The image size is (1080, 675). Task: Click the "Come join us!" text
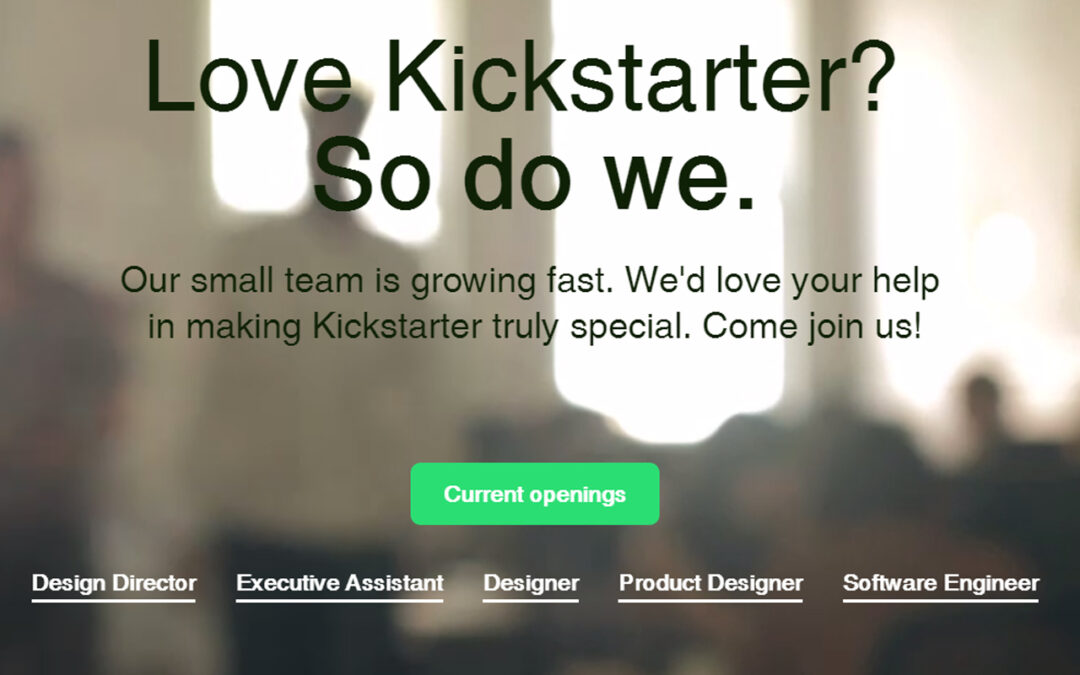pos(811,326)
